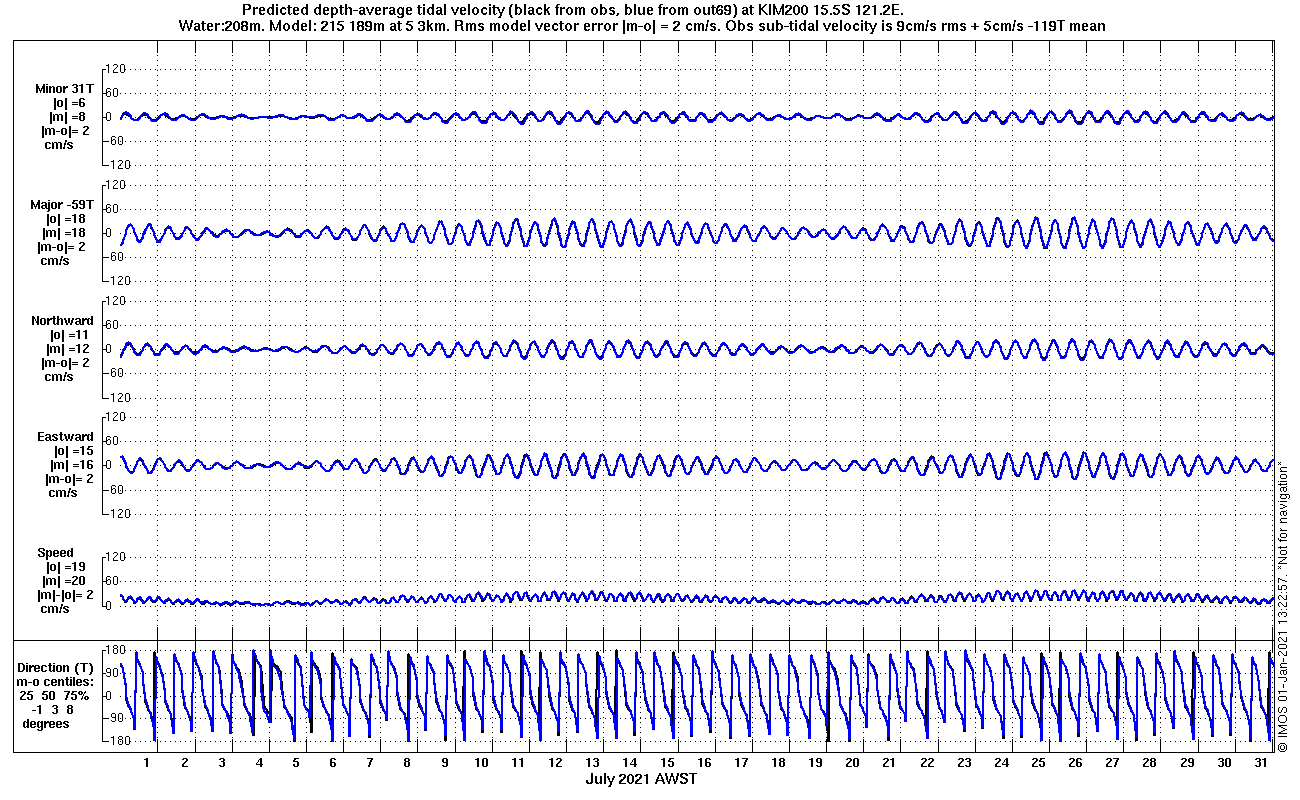
Task: Click the '|o| =18' value under Major
Action: click(66, 219)
